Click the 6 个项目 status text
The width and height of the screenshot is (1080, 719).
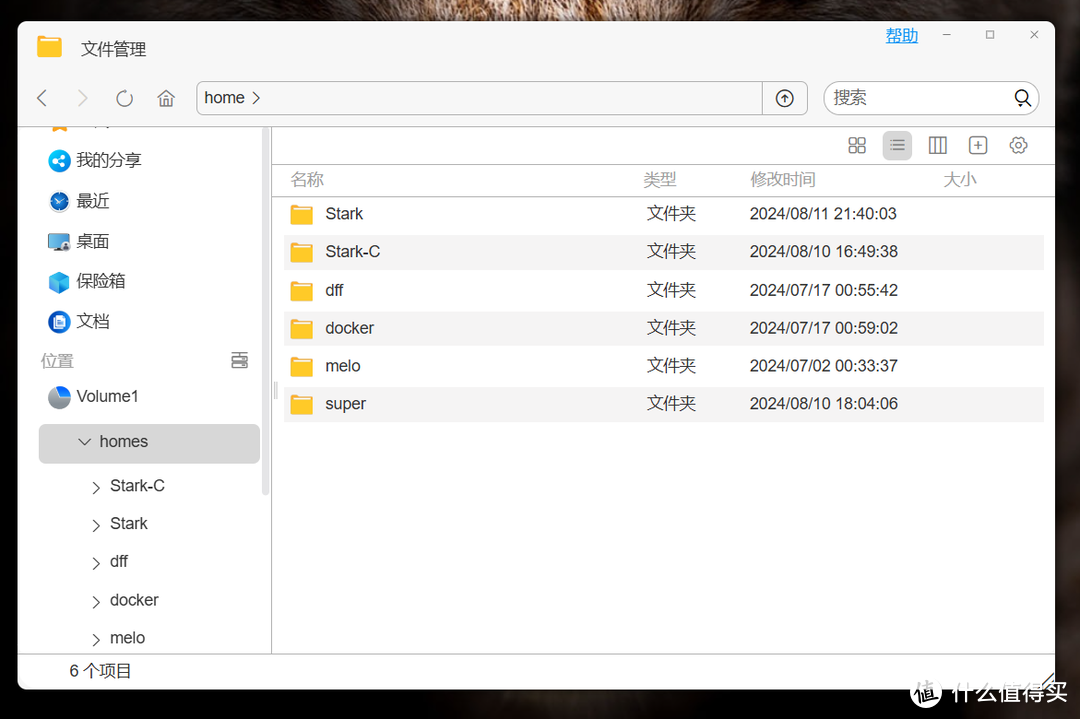click(100, 671)
